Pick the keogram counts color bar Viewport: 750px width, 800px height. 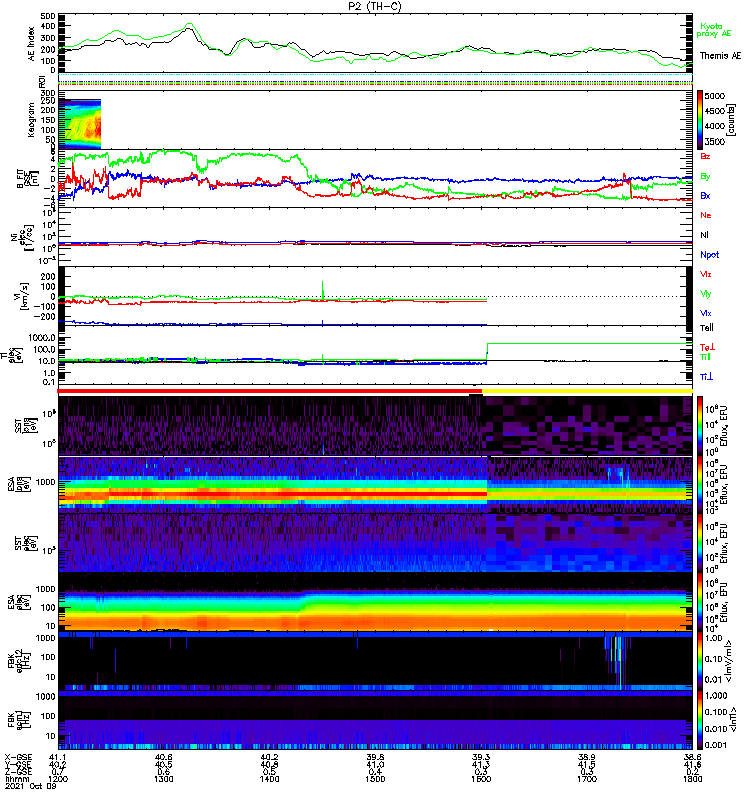[x=700, y=120]
